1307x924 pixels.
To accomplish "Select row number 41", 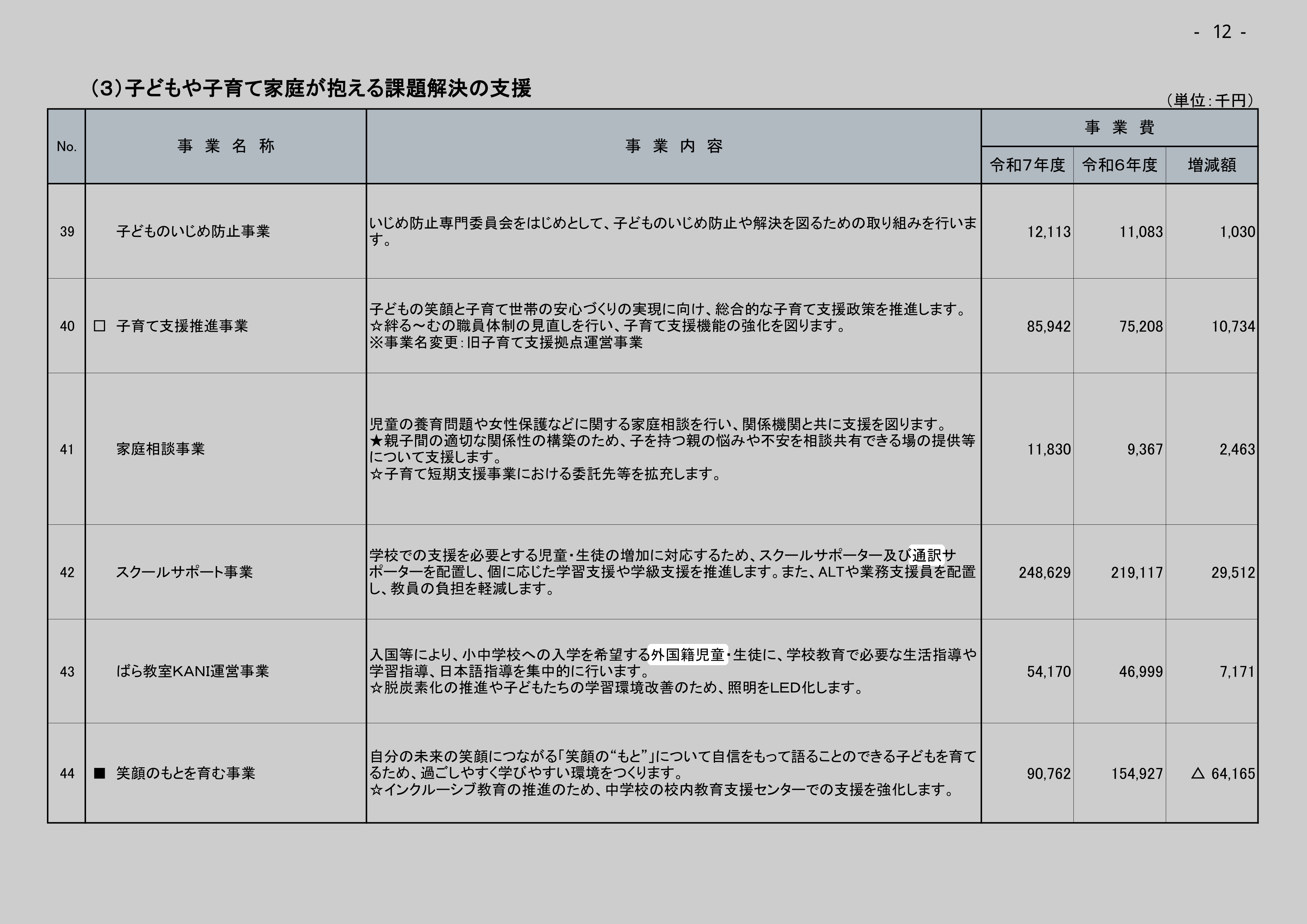I will (67, 450).
